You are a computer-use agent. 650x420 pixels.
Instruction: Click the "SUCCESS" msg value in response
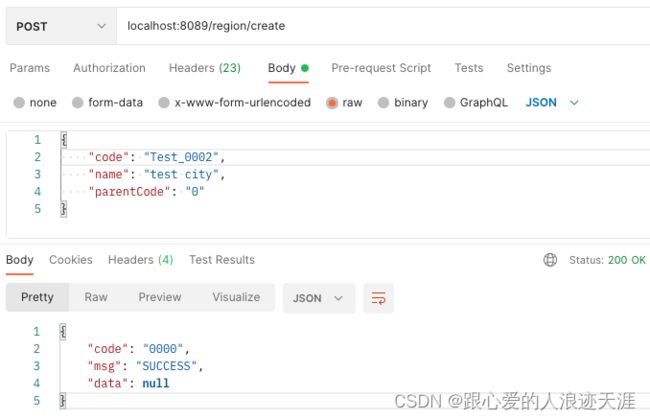[166, 366]
